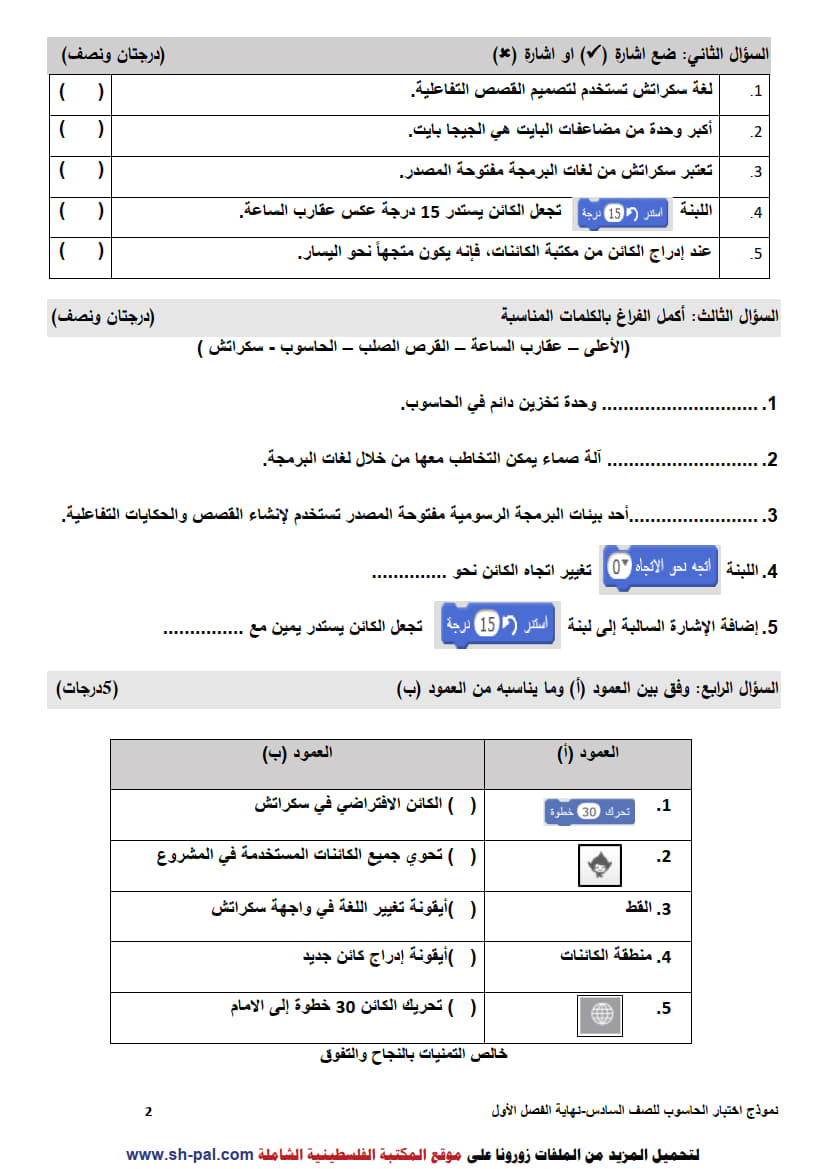This screenshot has width=827, height=1169.
Task: Click the turn 15 degrees block in question 4
Action: click(622, 214)
